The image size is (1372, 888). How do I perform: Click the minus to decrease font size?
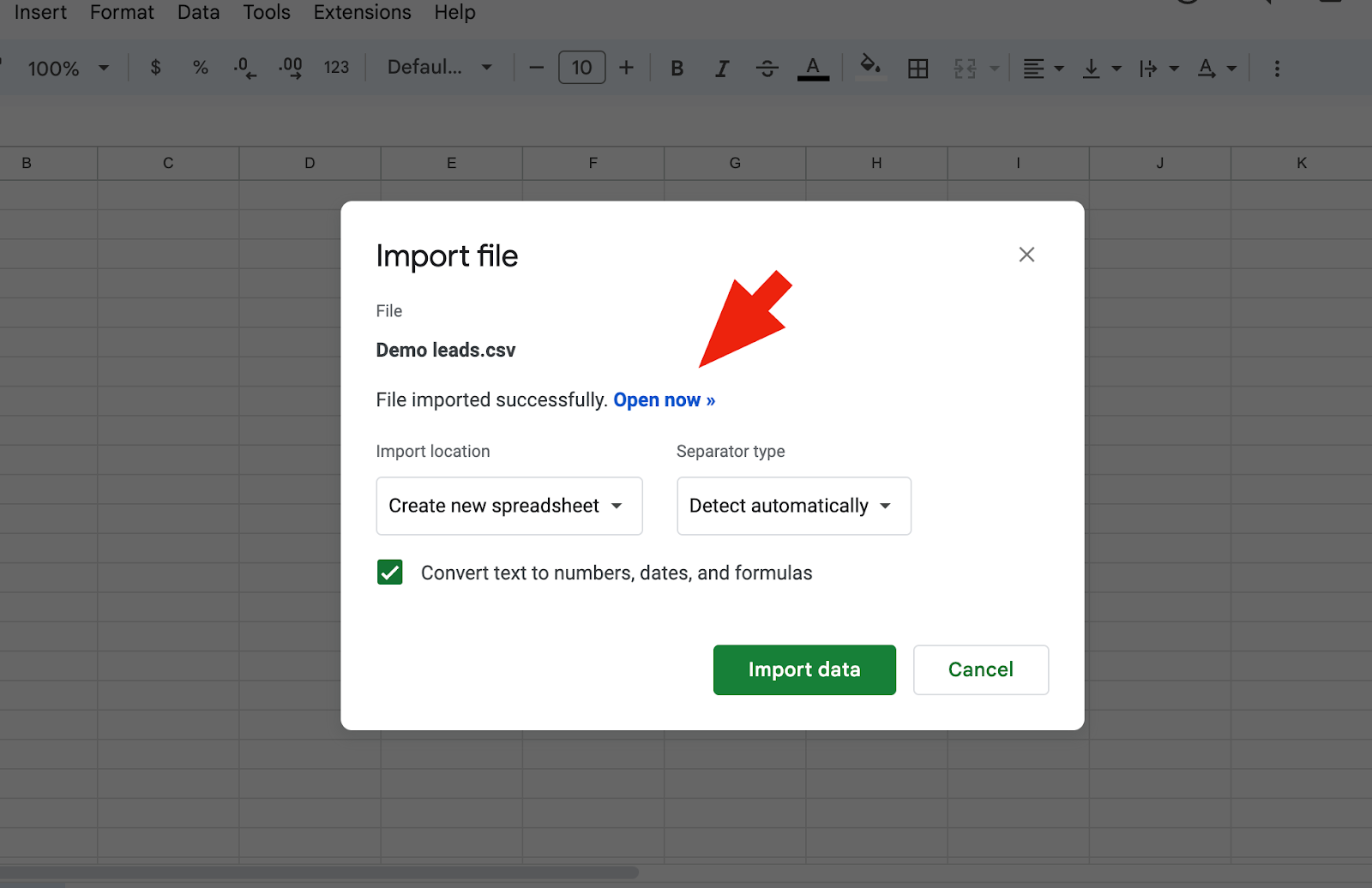pyautogui.click(x=537, y=68)
